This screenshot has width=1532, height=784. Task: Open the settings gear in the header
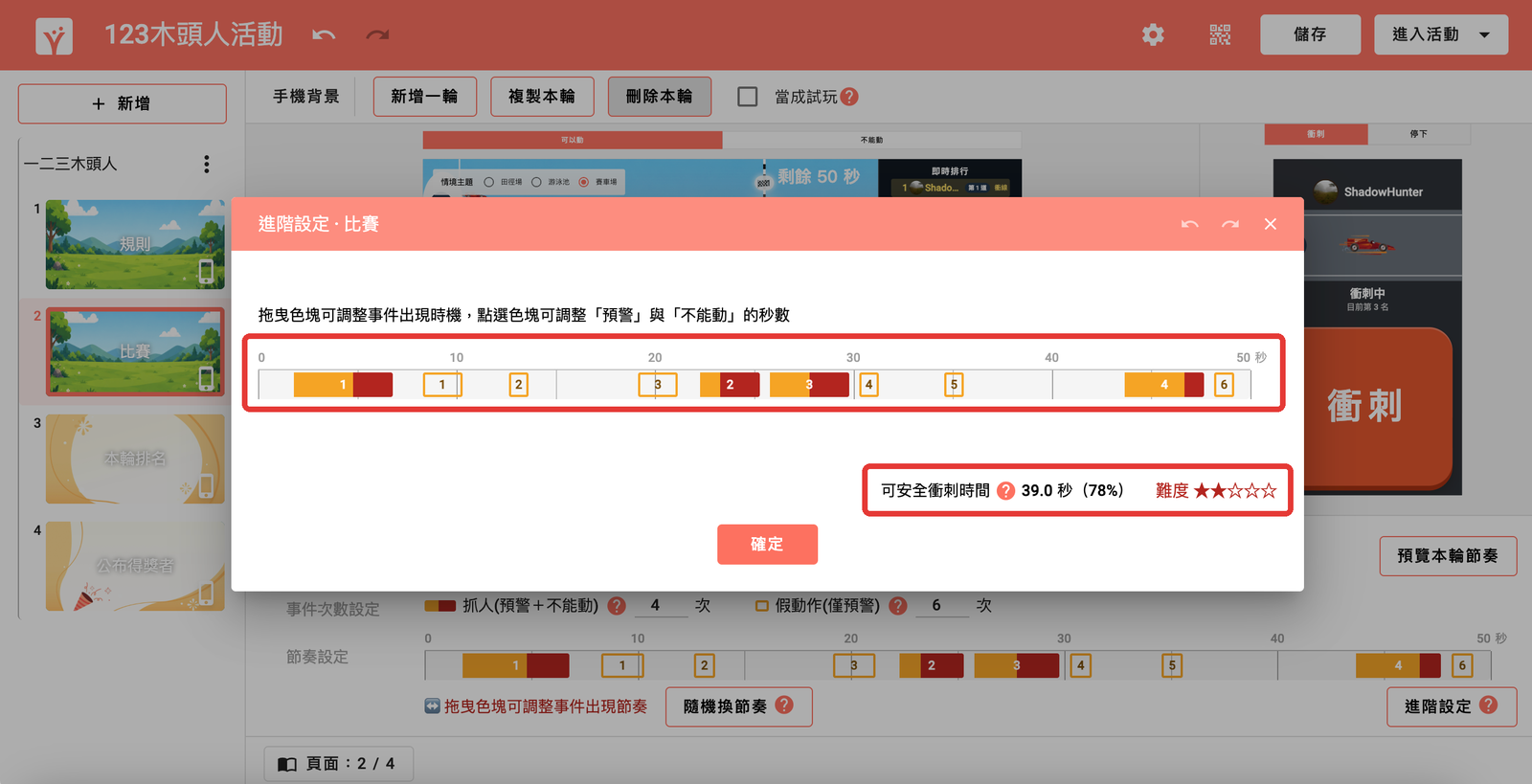click(1153, 35)
